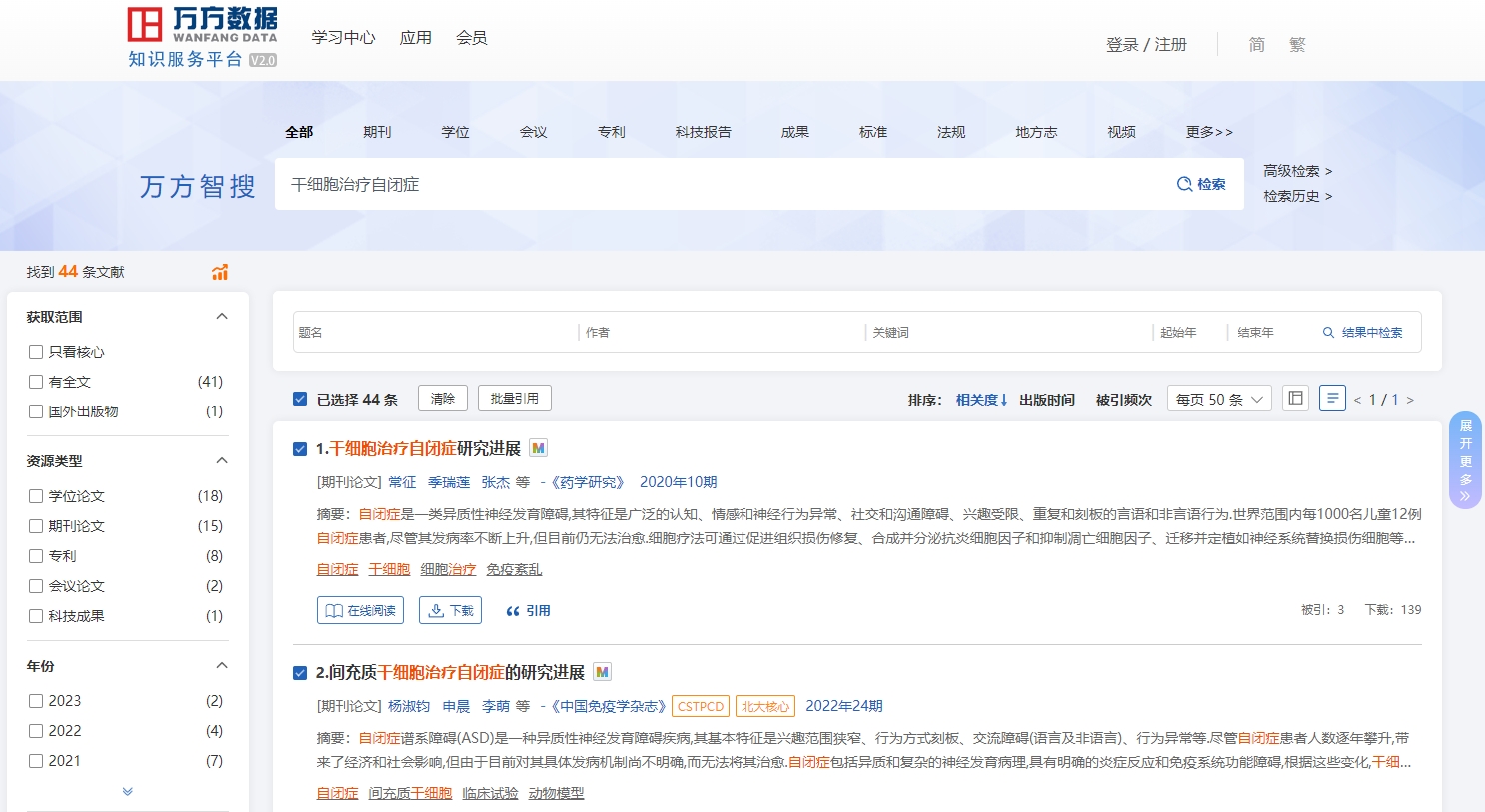Screen dimensions: 1485x812
Task: Click the 题名 title input field
Action: [420, 331]
